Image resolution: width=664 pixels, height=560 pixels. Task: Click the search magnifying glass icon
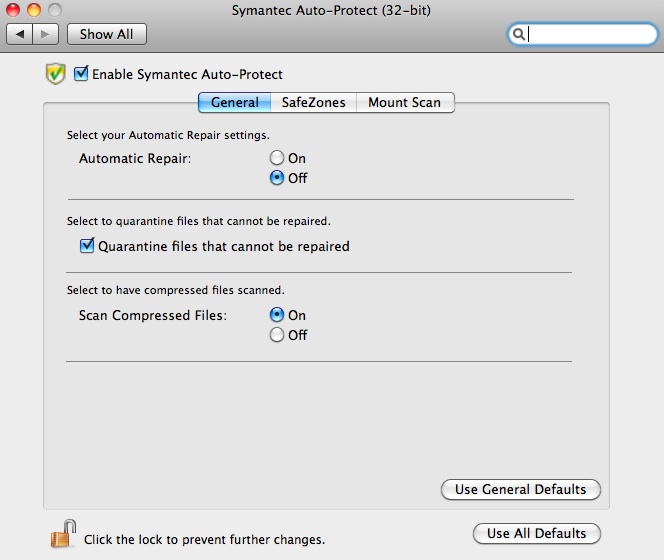519,34
